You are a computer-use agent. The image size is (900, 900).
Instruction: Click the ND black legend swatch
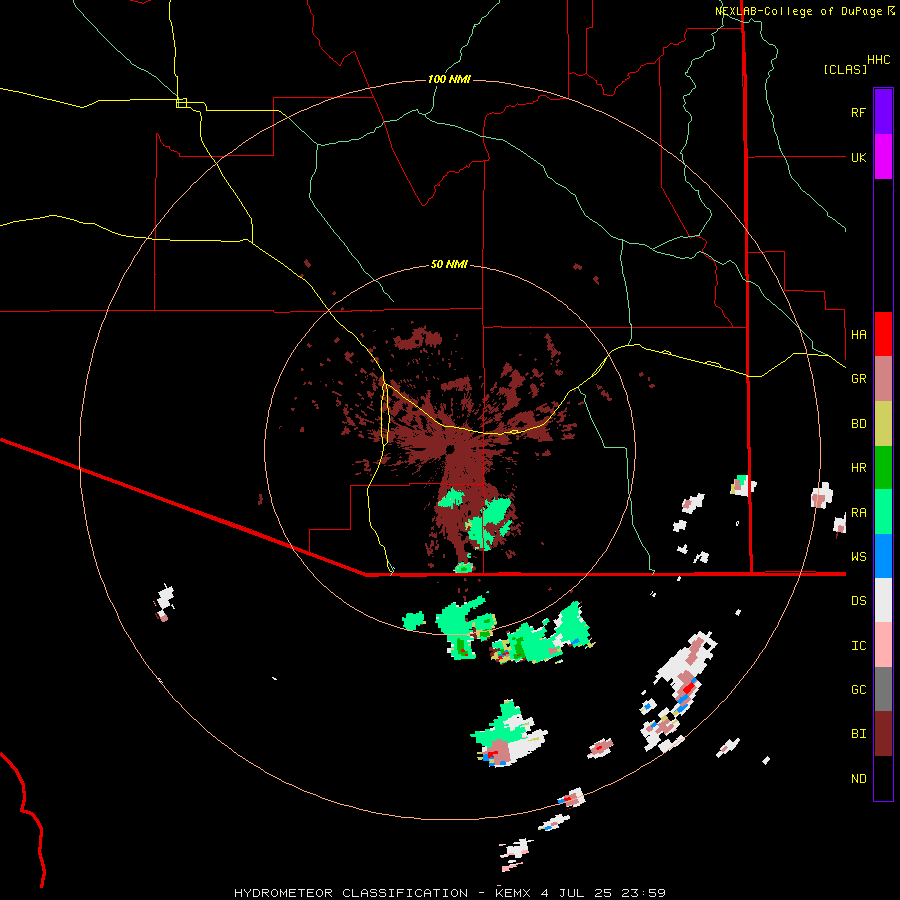(883, 778)
